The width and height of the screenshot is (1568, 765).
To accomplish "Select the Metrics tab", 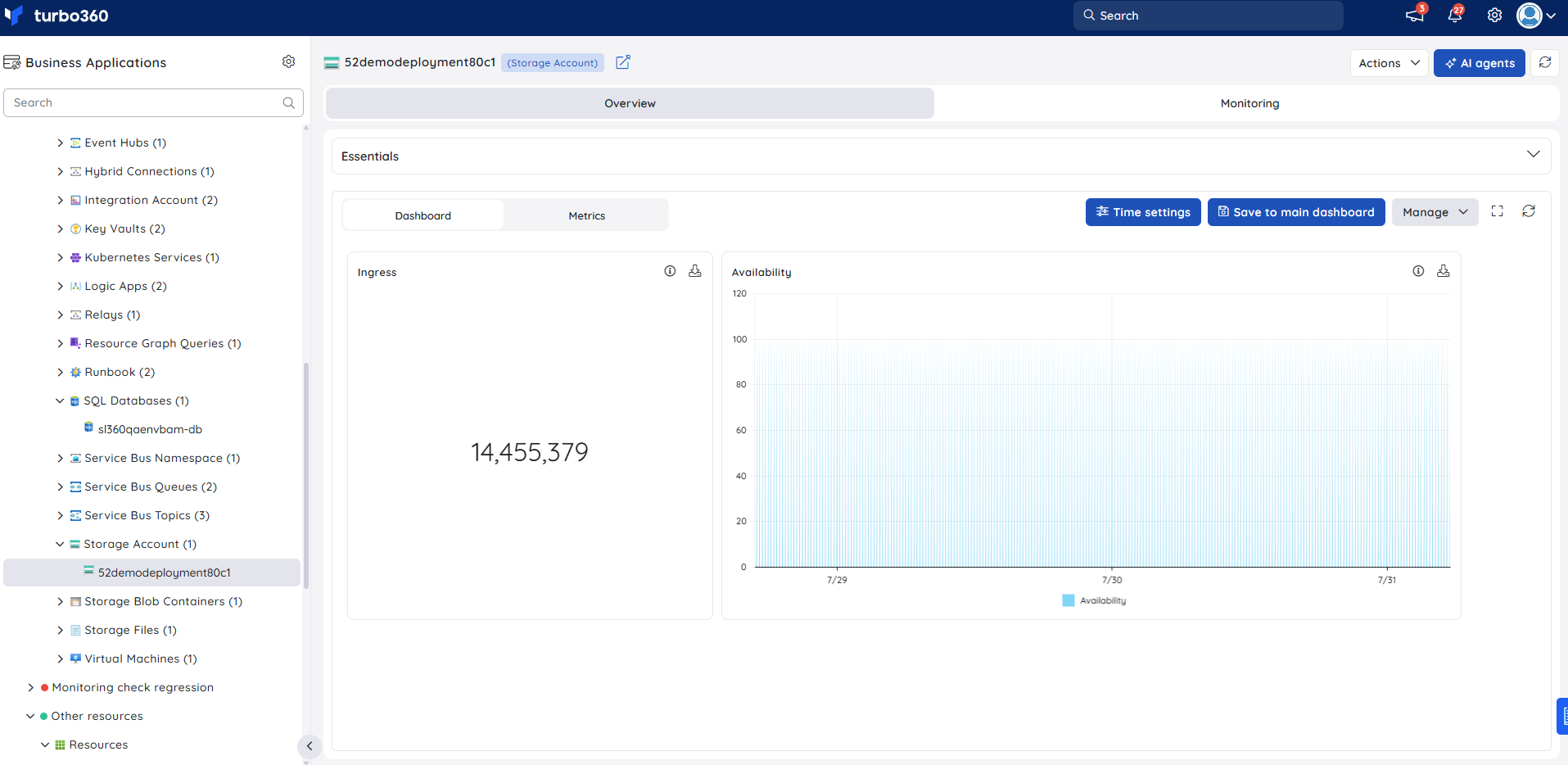I will coord(587,215).
